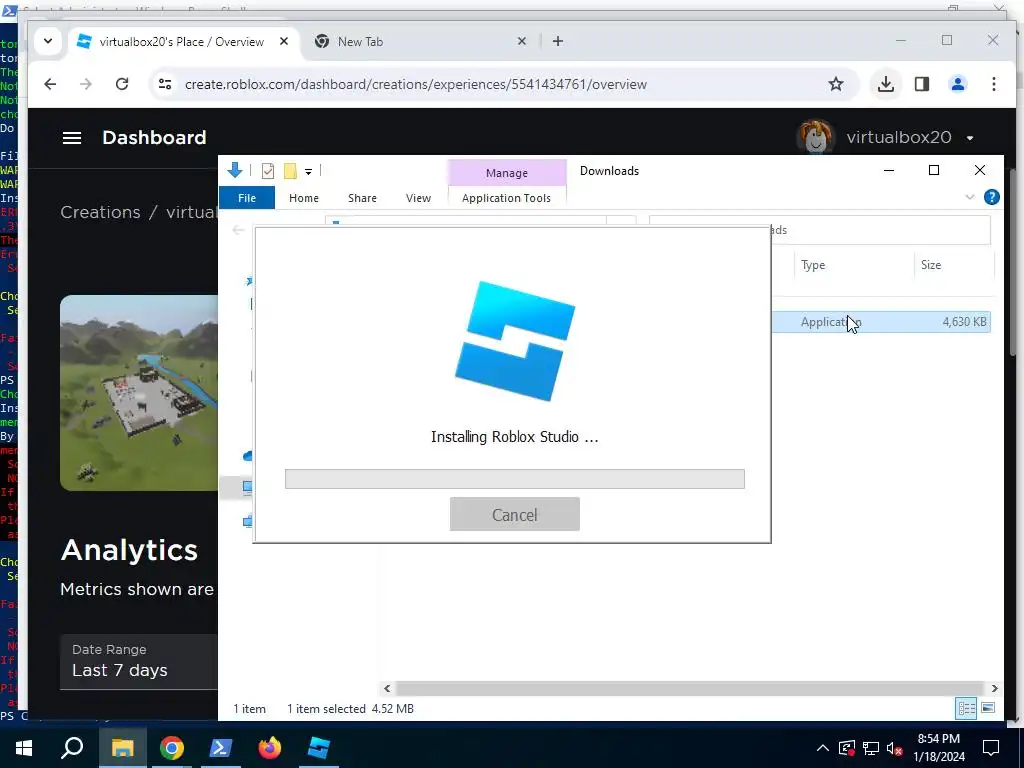Screen dimensions: 1024x768
Task: Open Explorer help question mark icon
Action: [x=991, y=197]
